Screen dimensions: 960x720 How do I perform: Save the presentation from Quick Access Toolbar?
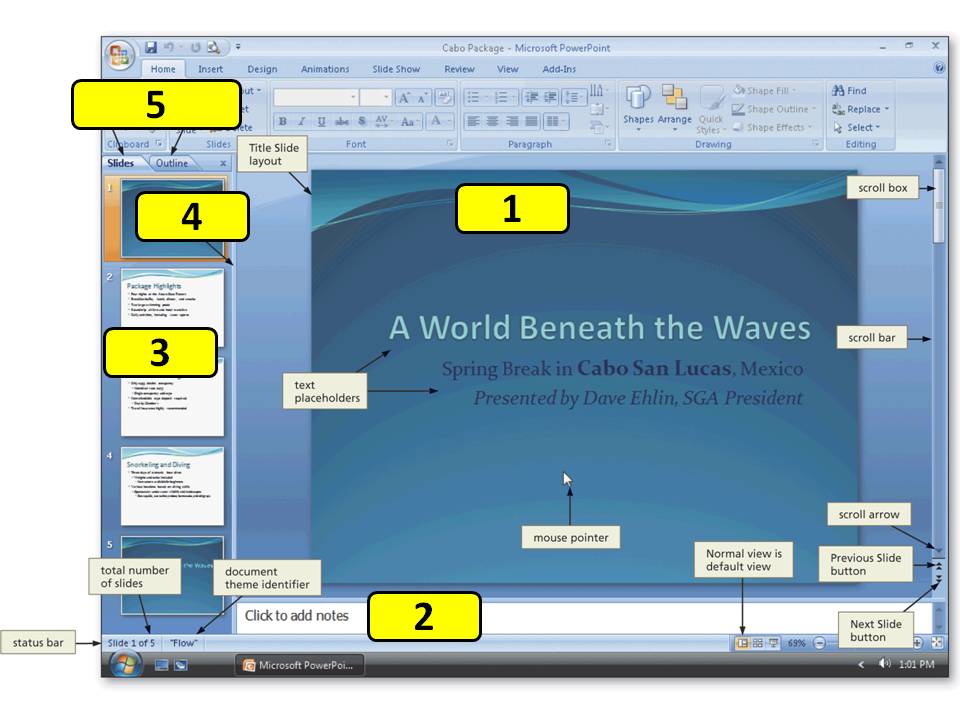pos(151,47)
